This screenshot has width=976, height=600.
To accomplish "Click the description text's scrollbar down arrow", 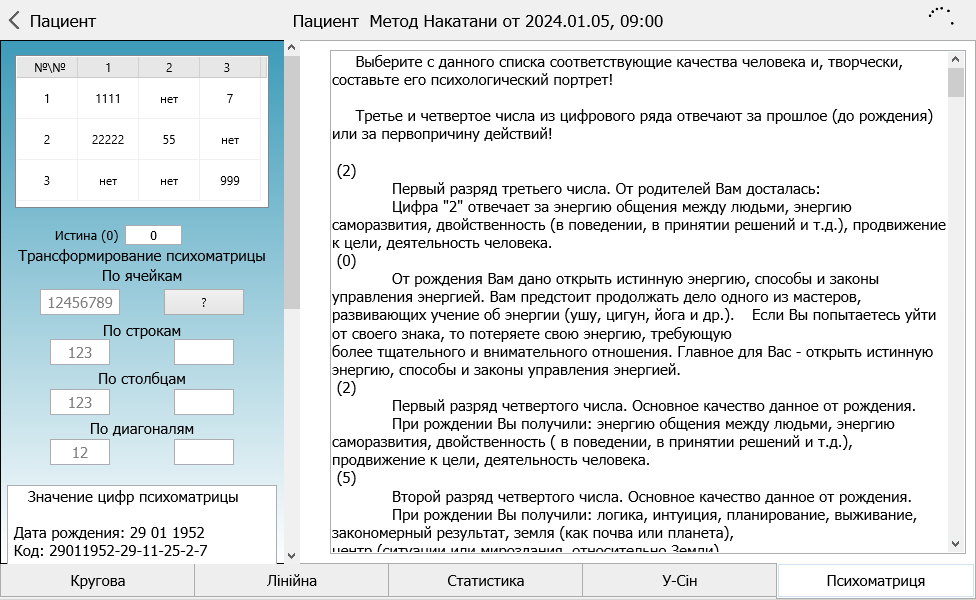I will [x=956, y=543].
